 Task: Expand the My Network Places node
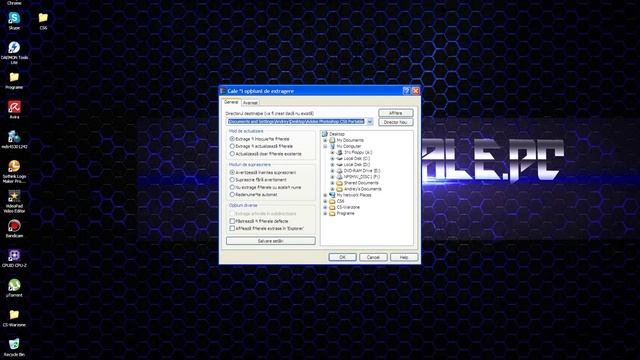pos(325,195)
